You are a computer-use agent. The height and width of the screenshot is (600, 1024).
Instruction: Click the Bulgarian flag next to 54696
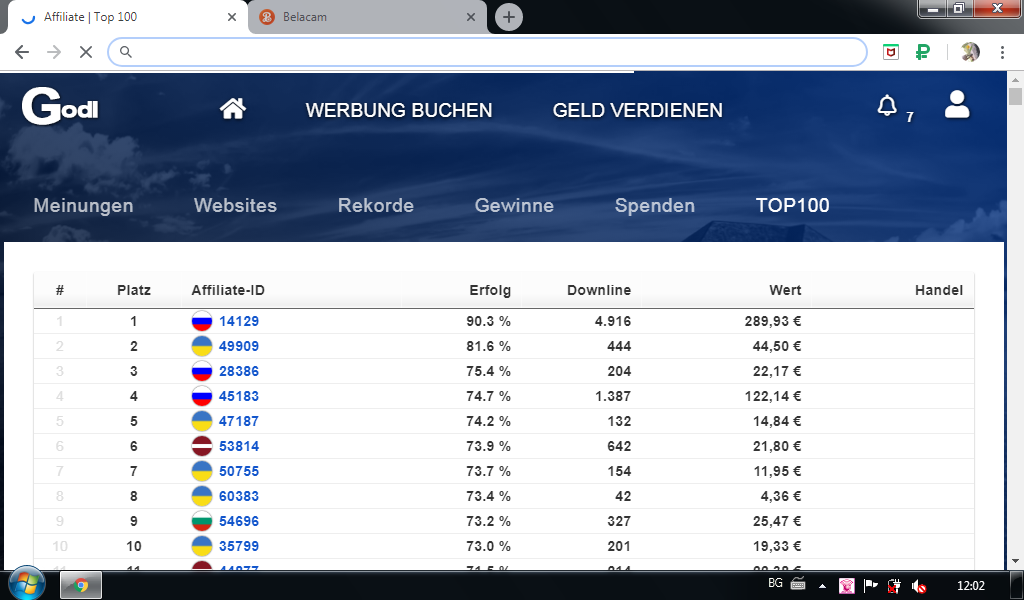tap(202, 521)
